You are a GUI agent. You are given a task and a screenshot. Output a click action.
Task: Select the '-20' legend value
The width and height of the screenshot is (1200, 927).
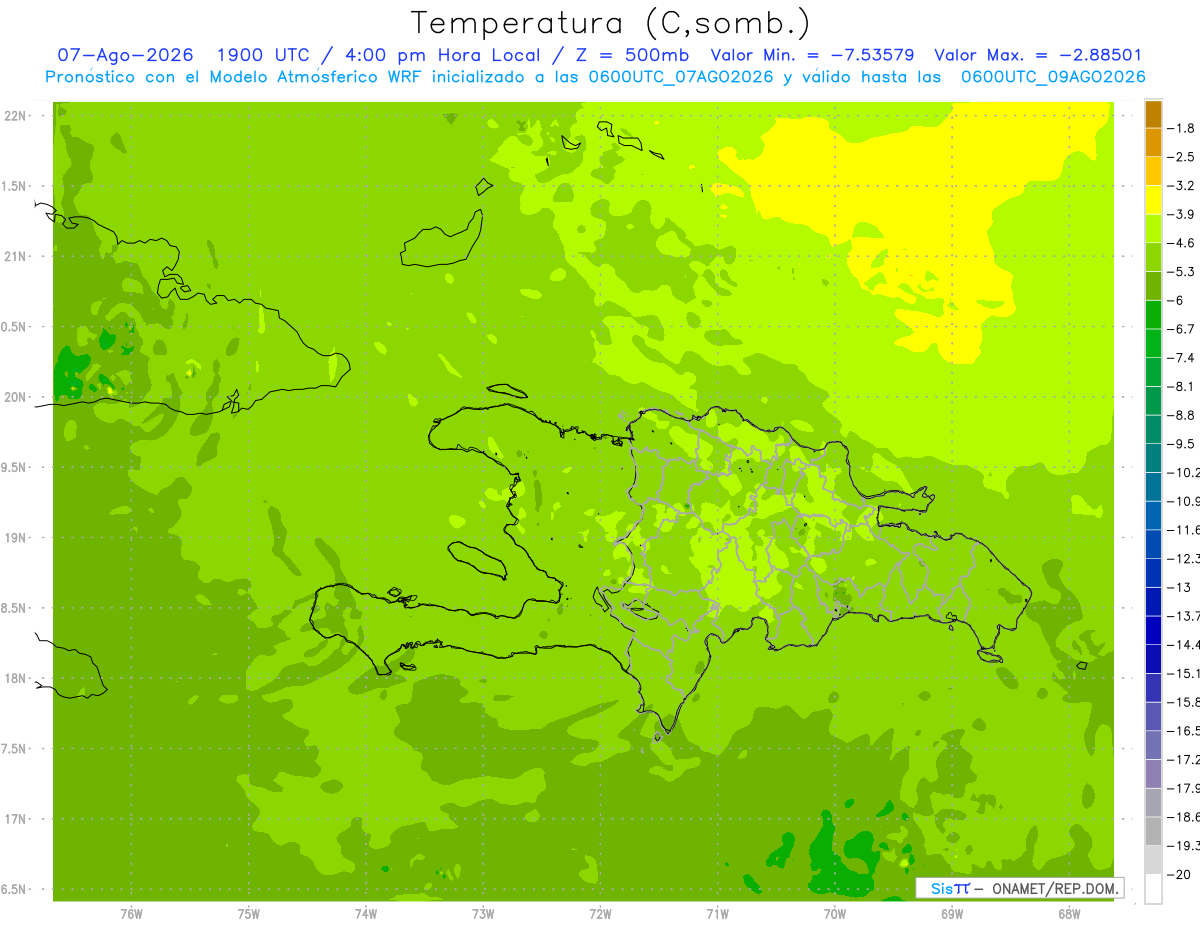tap(1179, 874)
